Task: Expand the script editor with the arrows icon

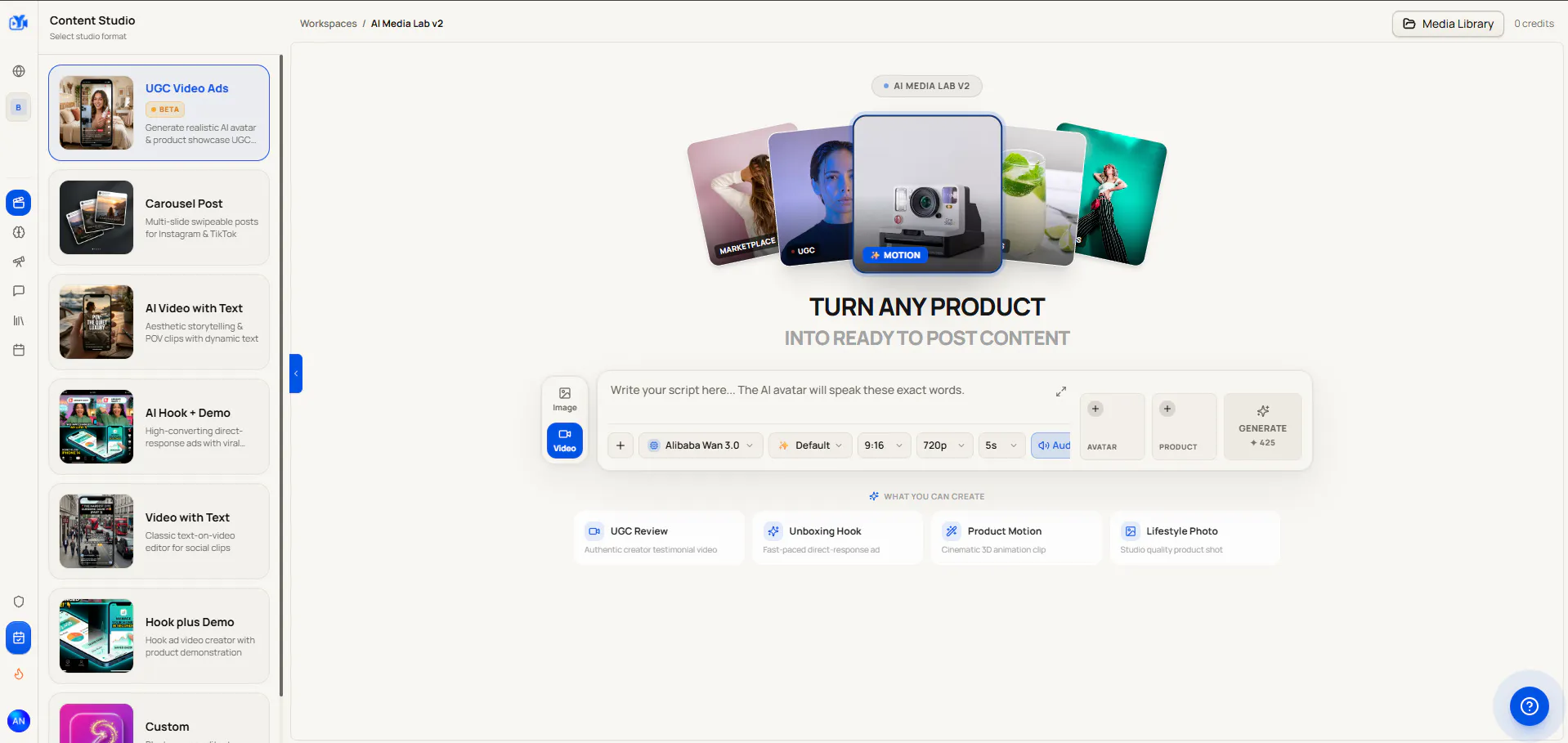Action: pyautogui.click(x=1061, y=392)
